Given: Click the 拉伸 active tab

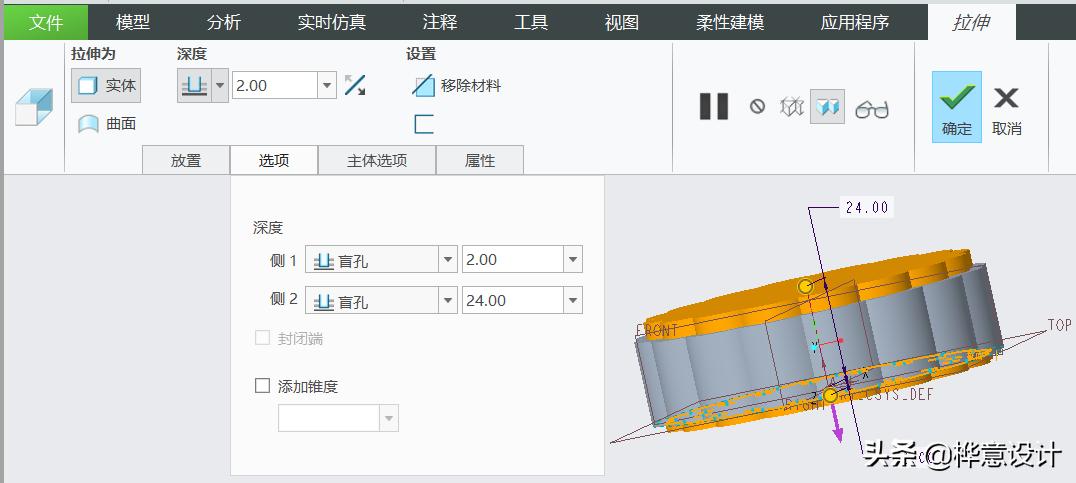Looking at the screenshot, I should 971,22.
